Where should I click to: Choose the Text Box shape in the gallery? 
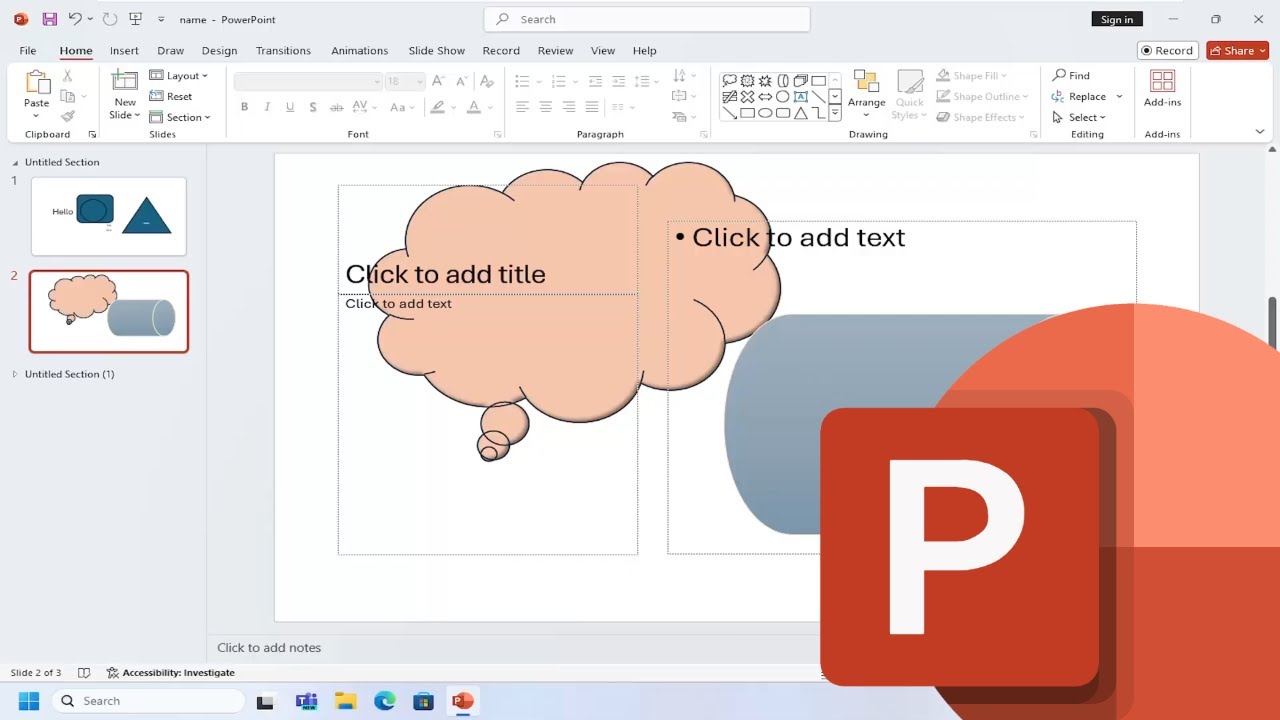[800, 97]
